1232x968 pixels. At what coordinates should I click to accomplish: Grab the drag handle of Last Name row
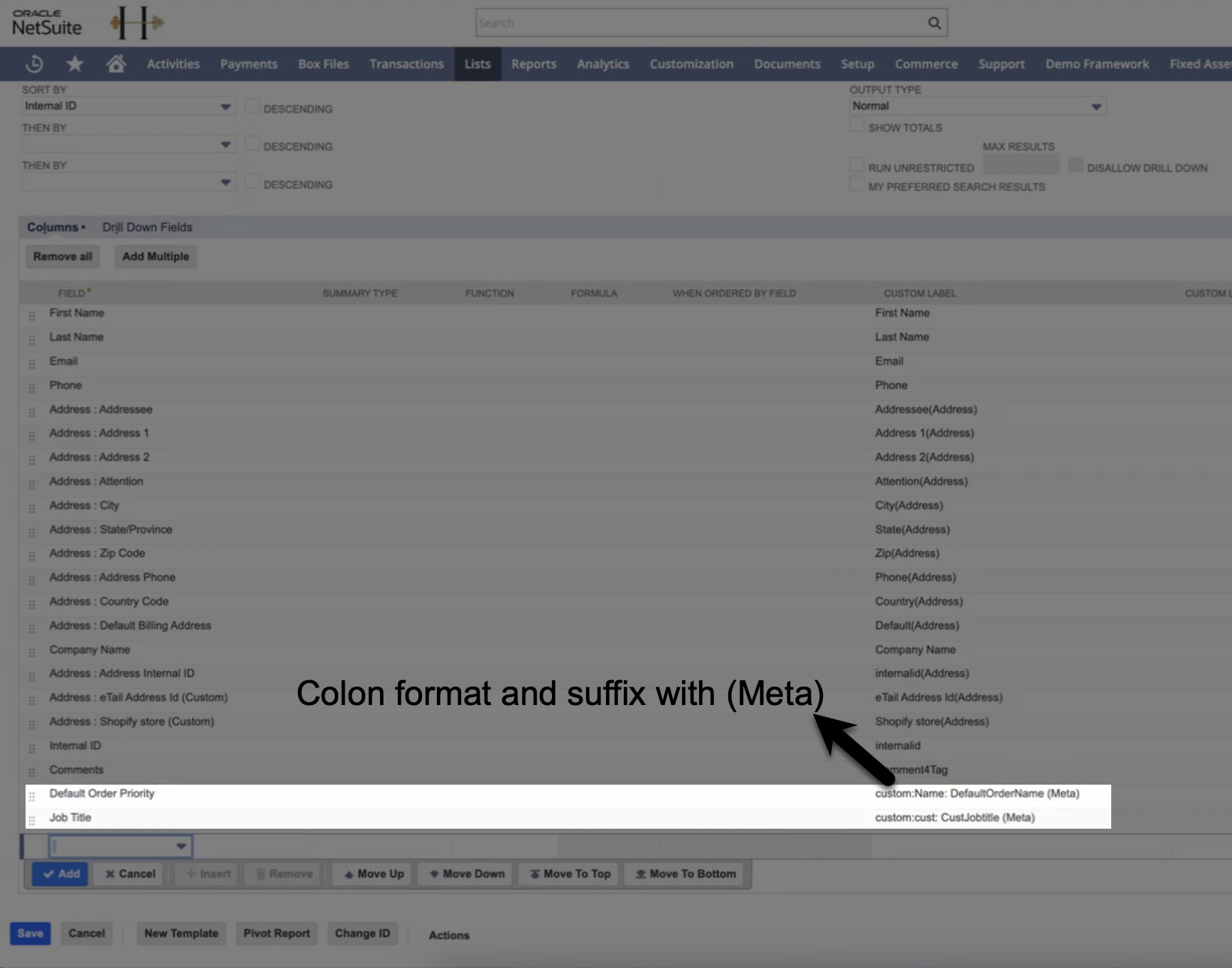[32, 340]
